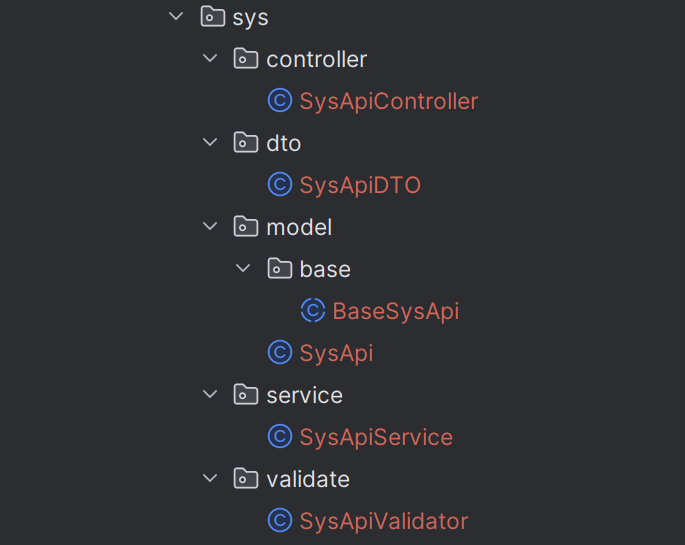Click the SysApiValidator class icon

(x=280, y=521)
